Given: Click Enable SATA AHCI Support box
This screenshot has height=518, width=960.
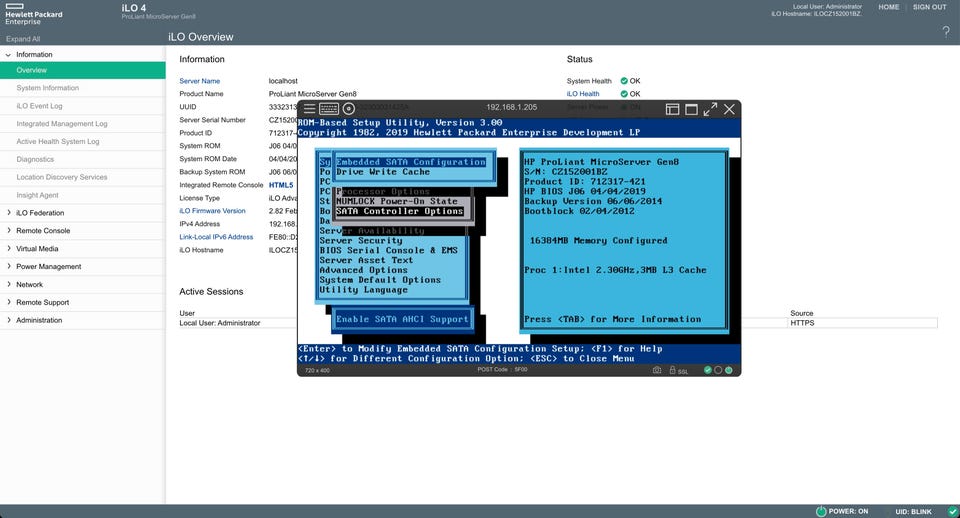Looking at the screenshot, I should pos(402,320).
